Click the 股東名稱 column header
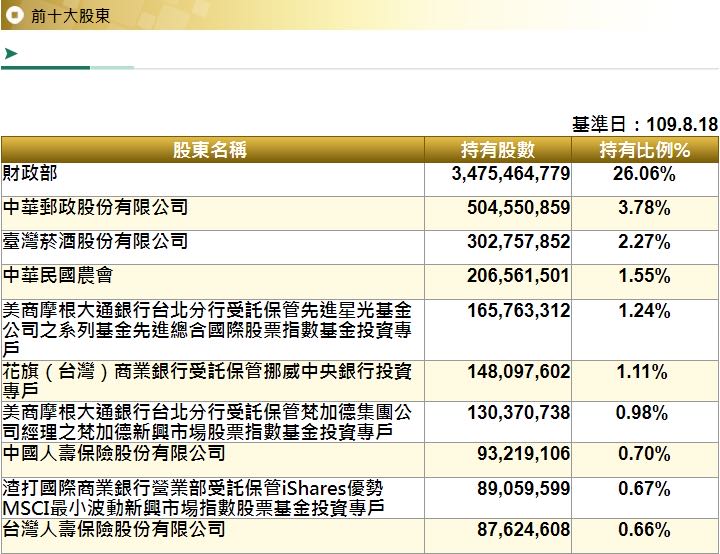 (210, 150)
